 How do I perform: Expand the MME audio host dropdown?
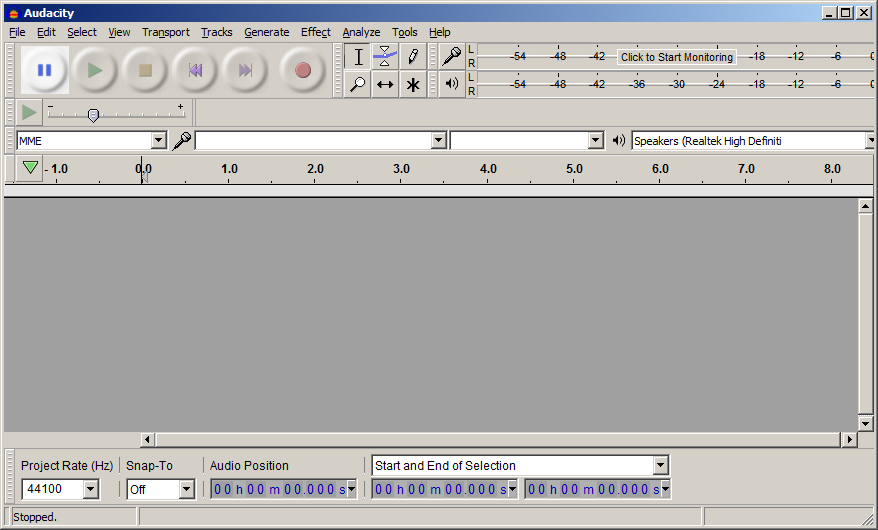[159, 140]
